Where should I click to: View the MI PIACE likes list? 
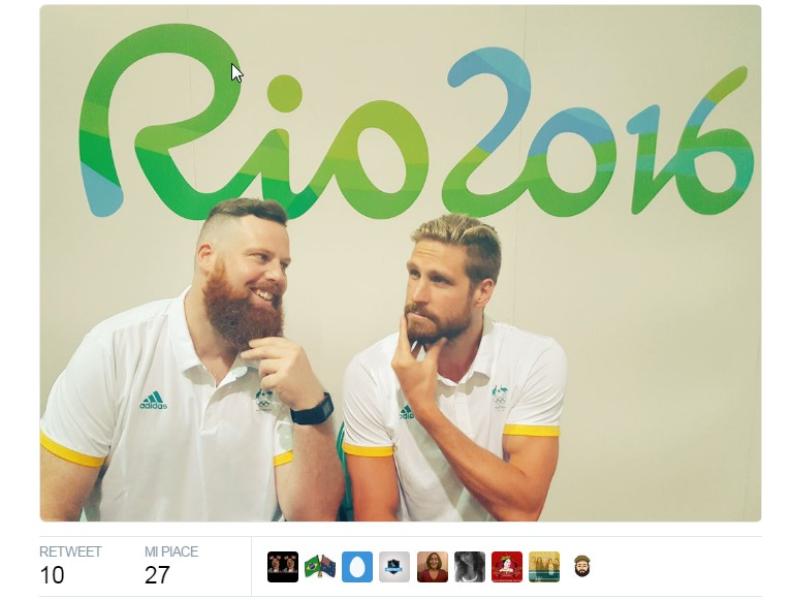171,551
